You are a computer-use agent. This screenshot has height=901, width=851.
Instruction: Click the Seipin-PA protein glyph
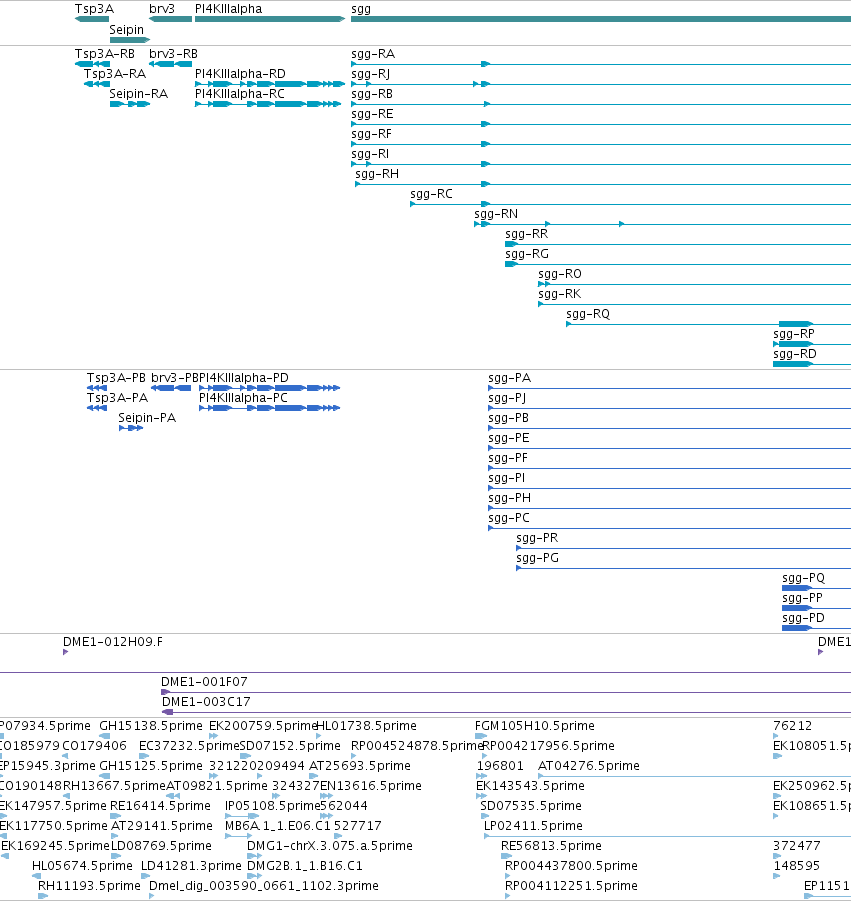[130, 428]
